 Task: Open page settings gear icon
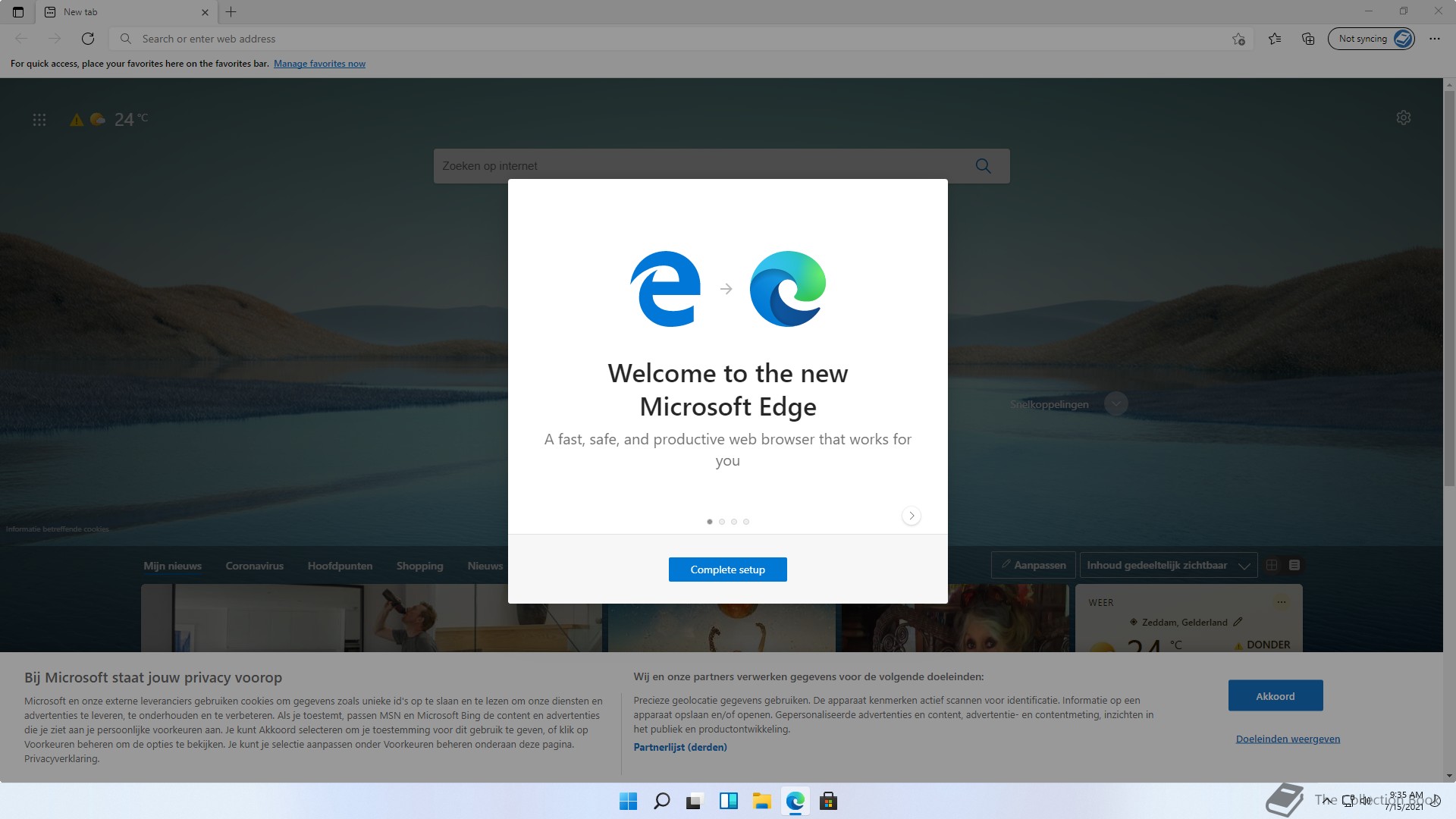[1404, 118]
